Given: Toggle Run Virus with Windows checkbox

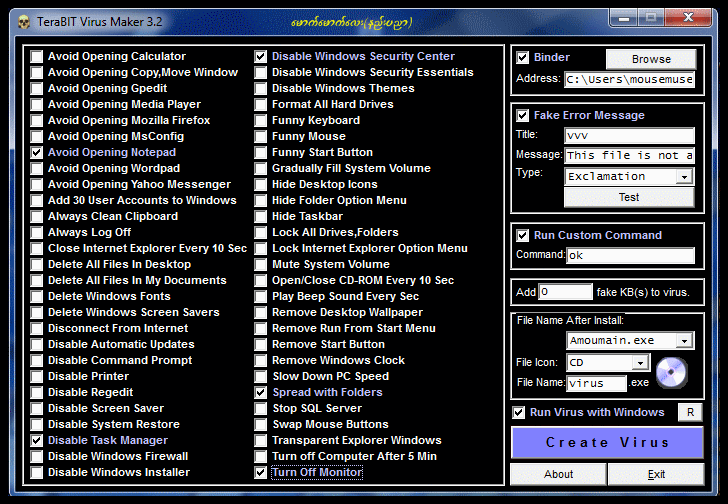Looking at the screenshot, I should click(519, 413).
